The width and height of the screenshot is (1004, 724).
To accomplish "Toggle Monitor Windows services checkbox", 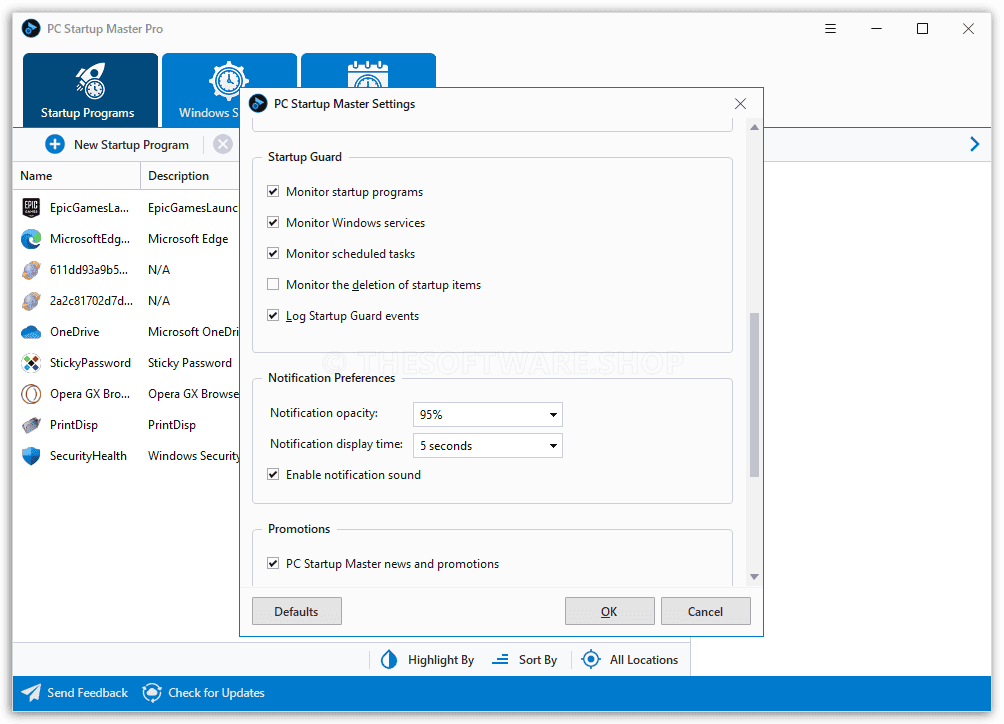I will click(x=273, y=223).
